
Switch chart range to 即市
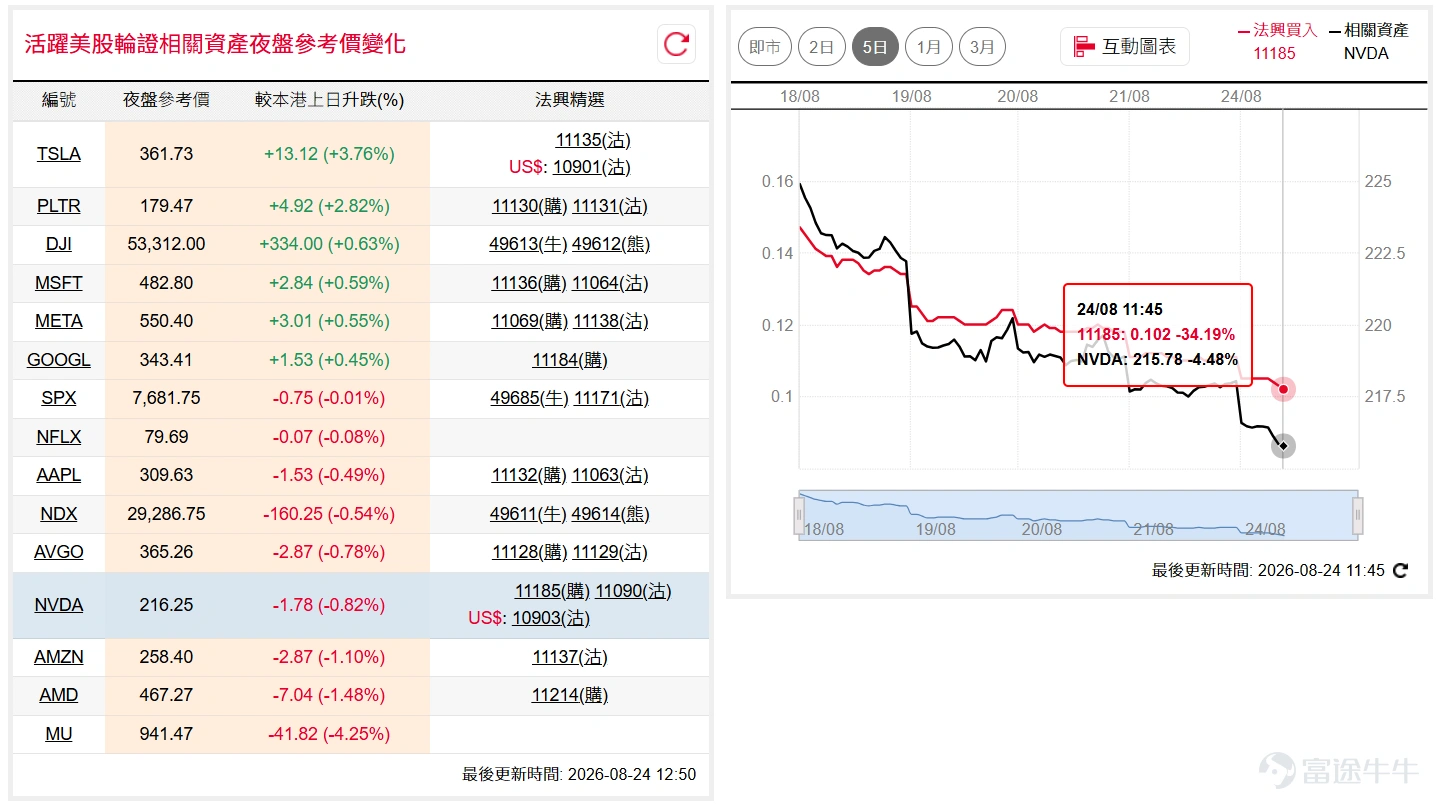(765, 47)
